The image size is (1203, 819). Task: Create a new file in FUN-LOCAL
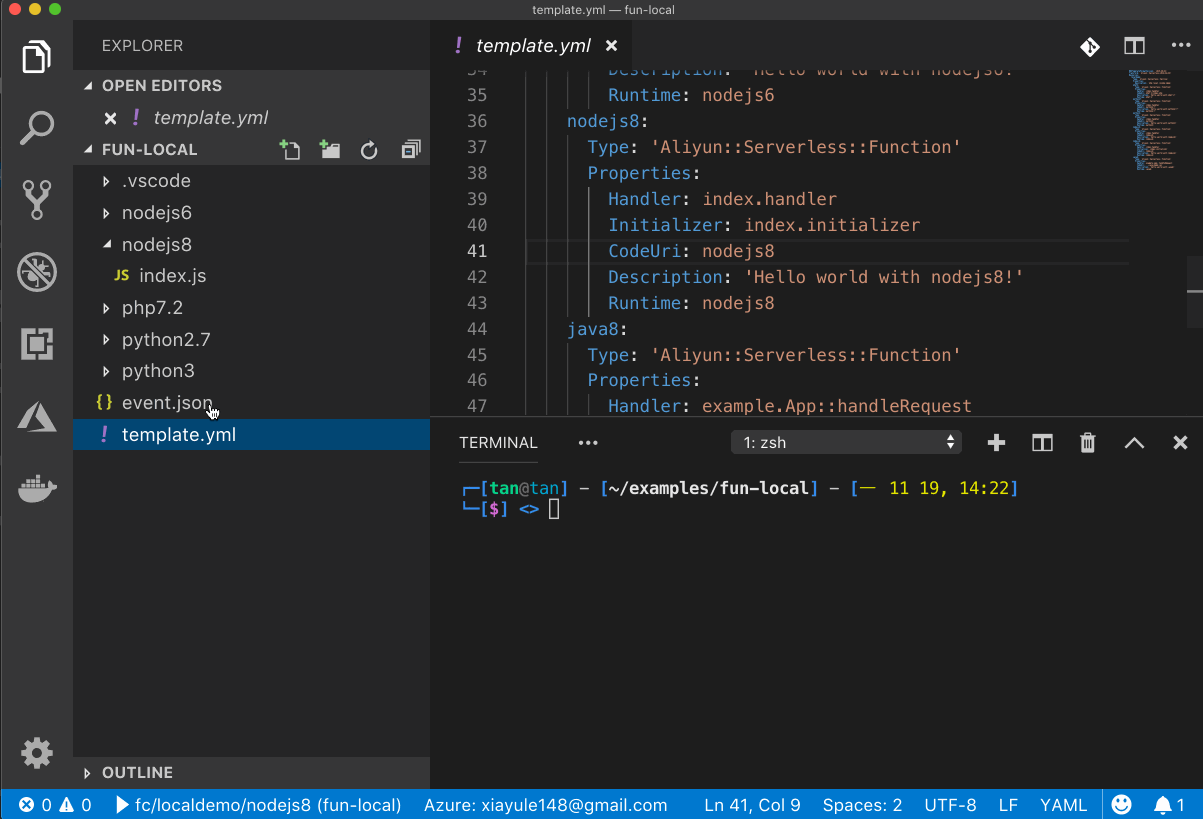pos(290,150)
